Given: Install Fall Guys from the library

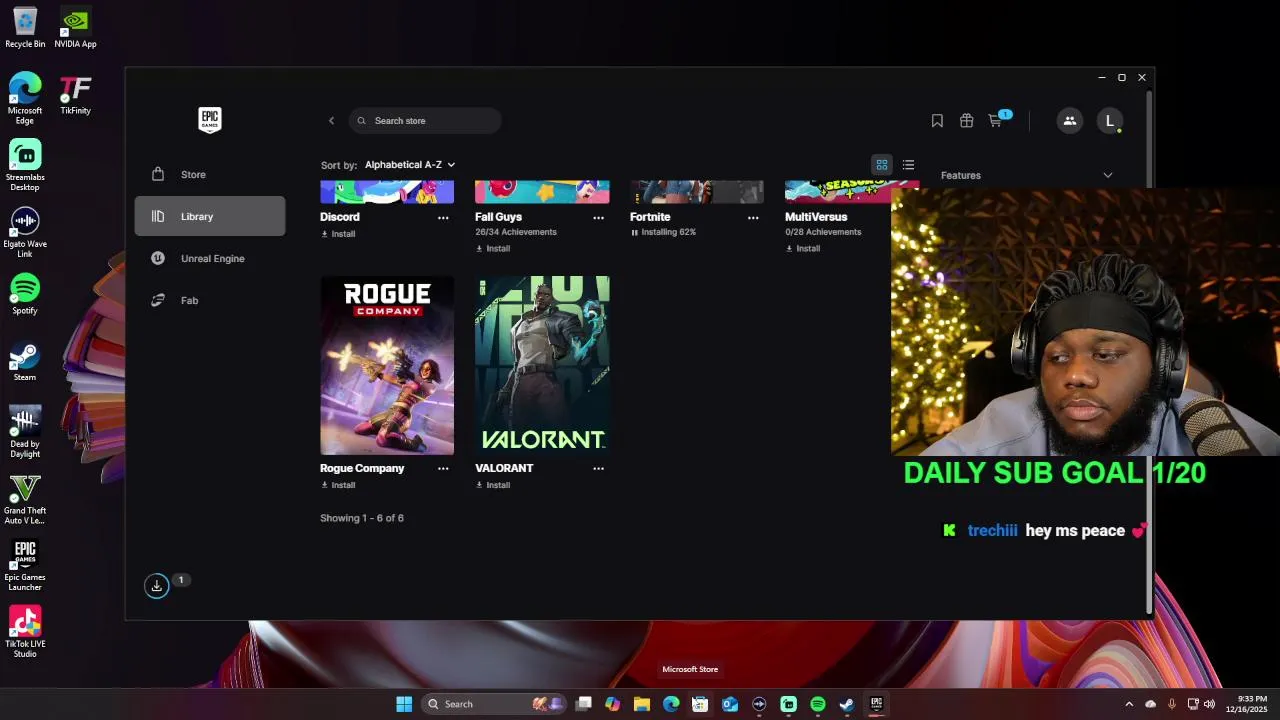Looking at the screenshot, I should (x=493, y=248).
